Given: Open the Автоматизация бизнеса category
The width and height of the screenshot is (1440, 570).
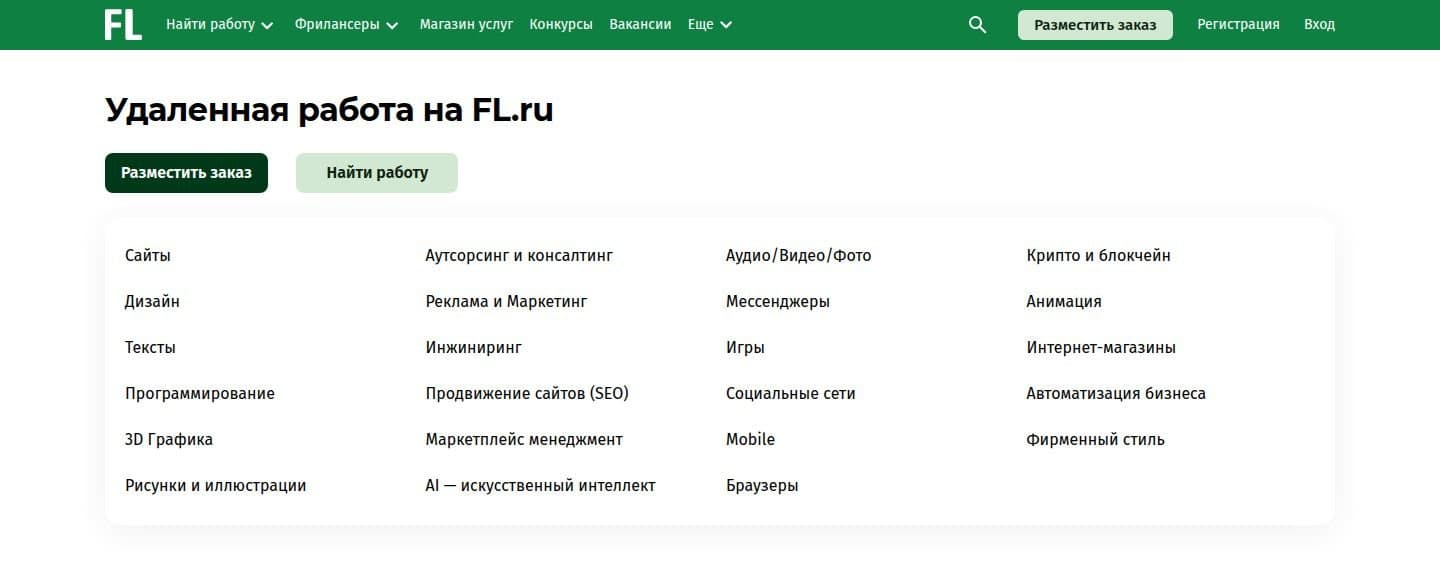Looking at the screenshot, I should tap(1116, 394).
